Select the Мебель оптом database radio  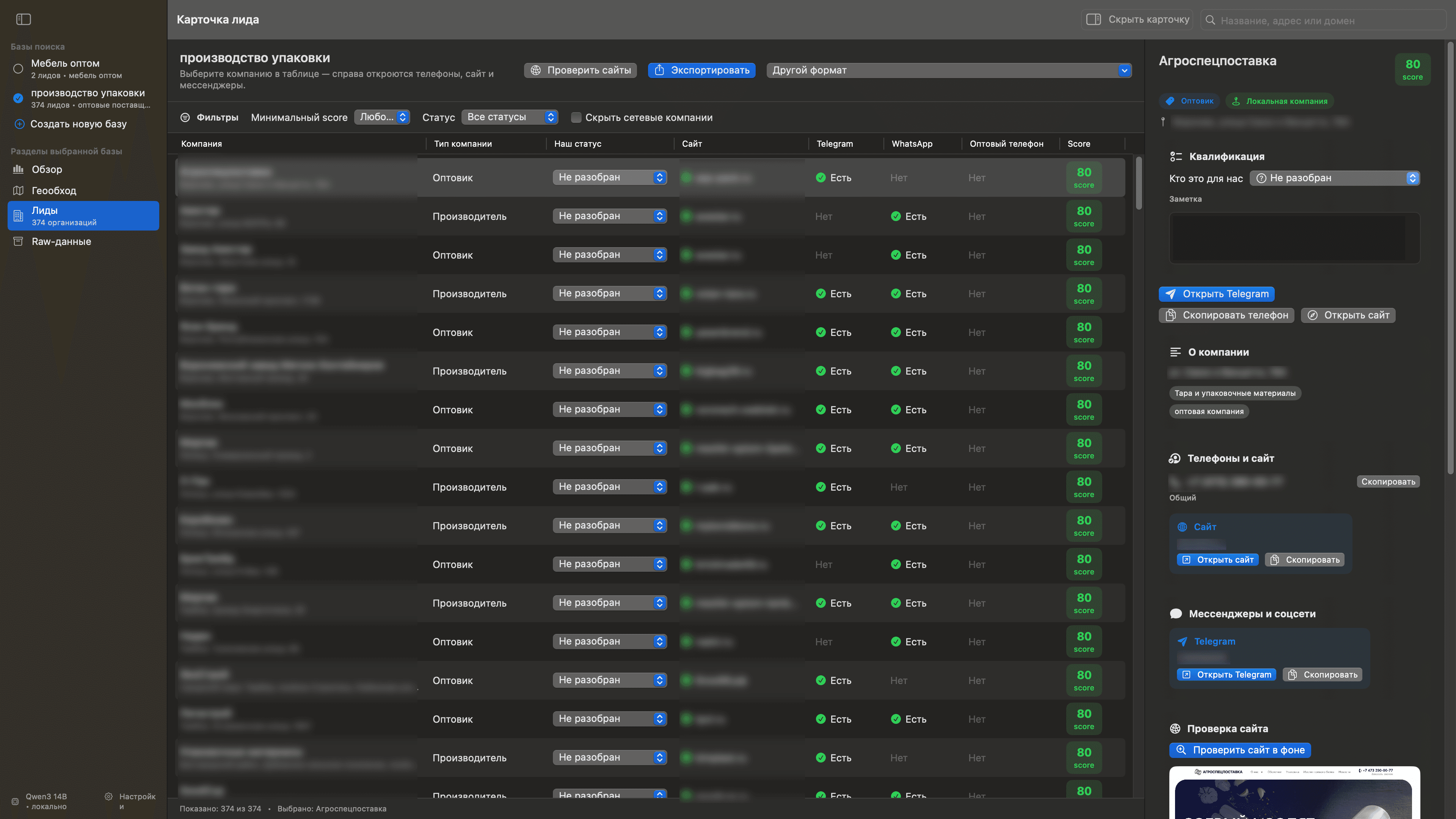(18, 68)
